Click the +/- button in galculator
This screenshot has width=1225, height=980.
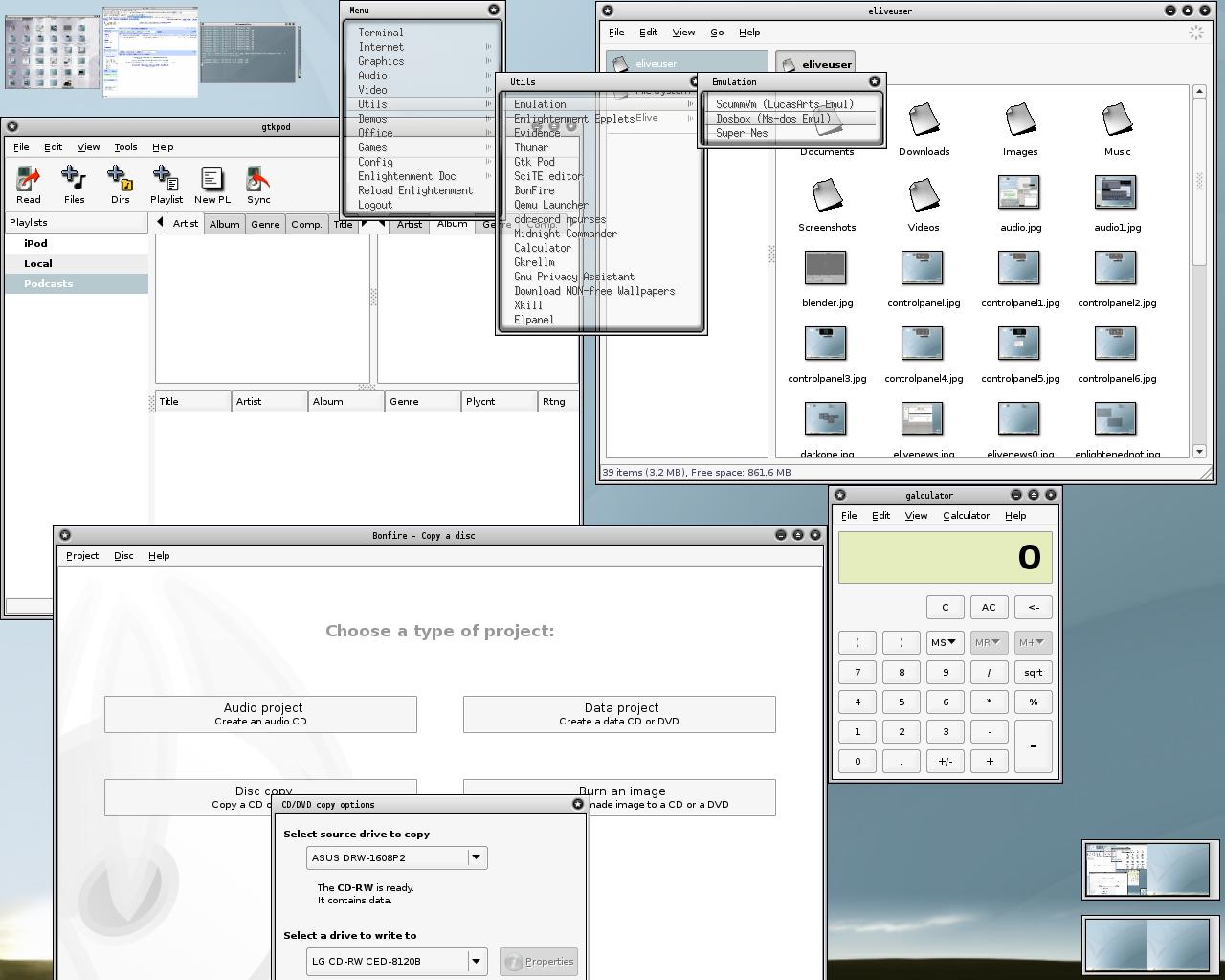pos(945,762)
